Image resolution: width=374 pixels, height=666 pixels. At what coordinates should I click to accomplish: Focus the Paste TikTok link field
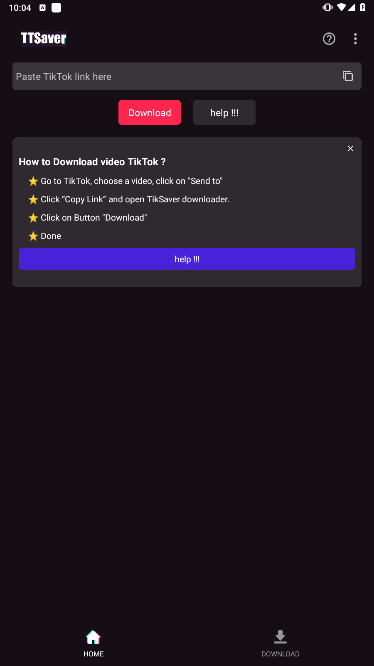tap(174, 76)
